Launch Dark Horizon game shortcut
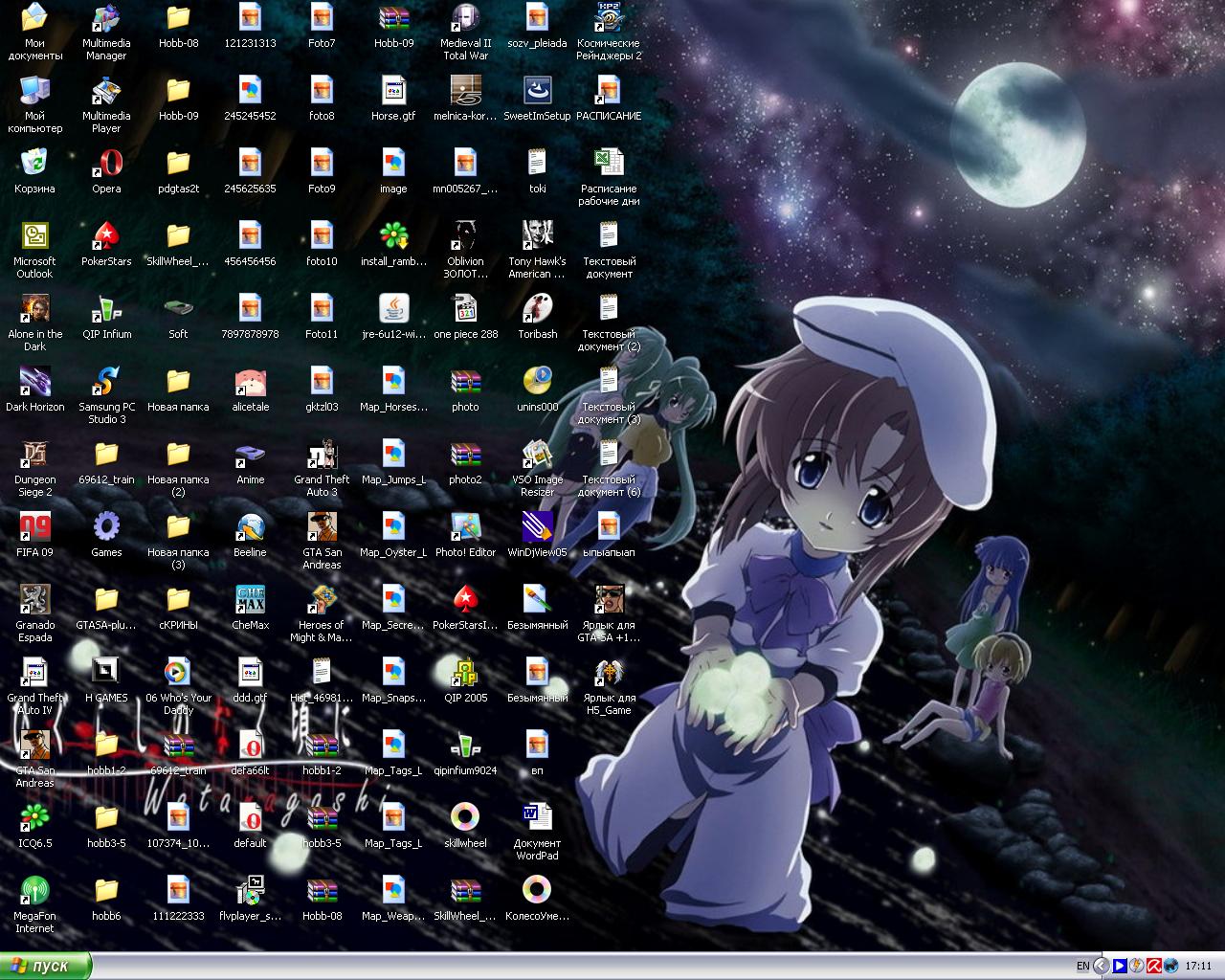Screen dimensions: 1225x980 (34, 381)
